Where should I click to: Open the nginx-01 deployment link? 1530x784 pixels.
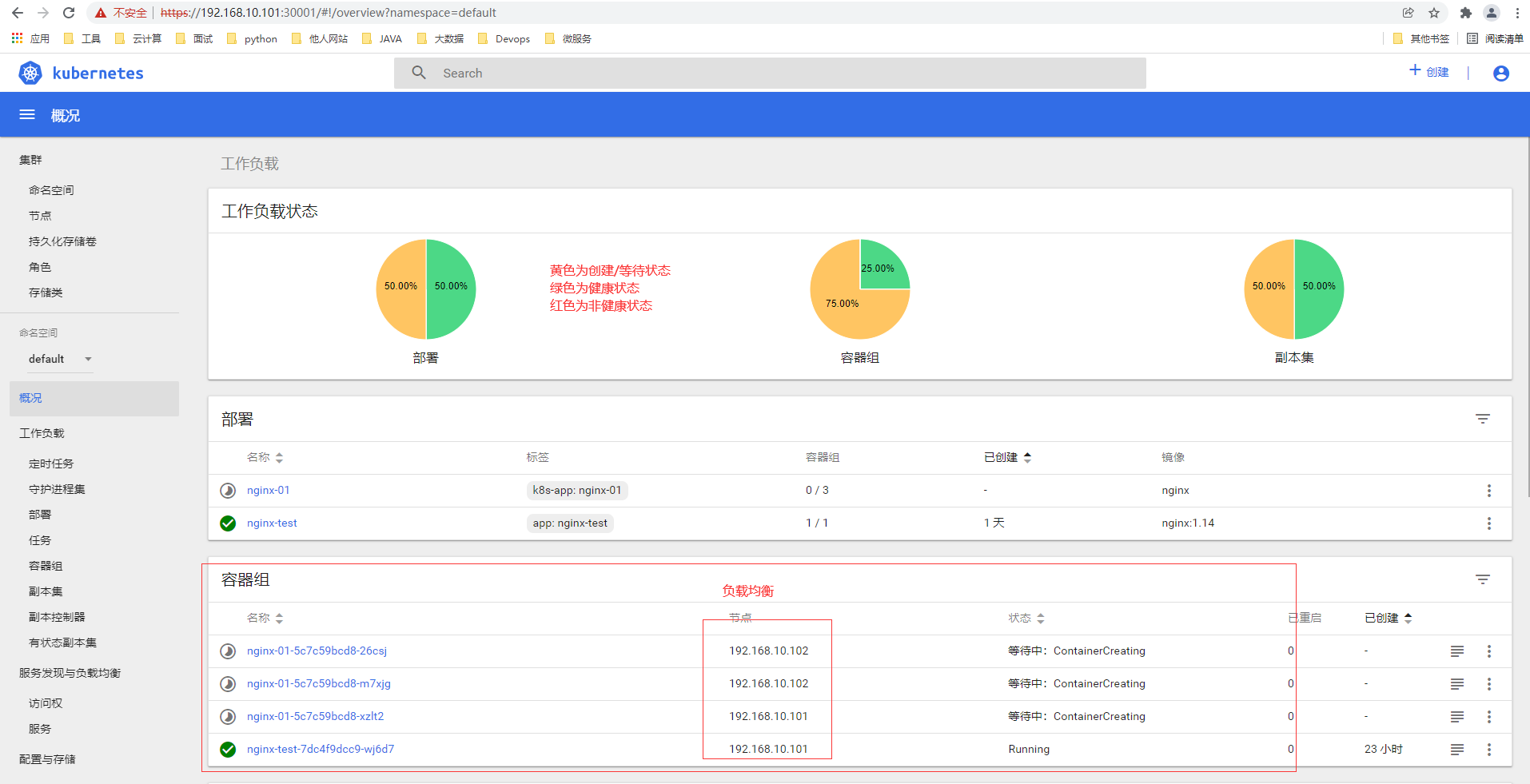click(268, 490)
